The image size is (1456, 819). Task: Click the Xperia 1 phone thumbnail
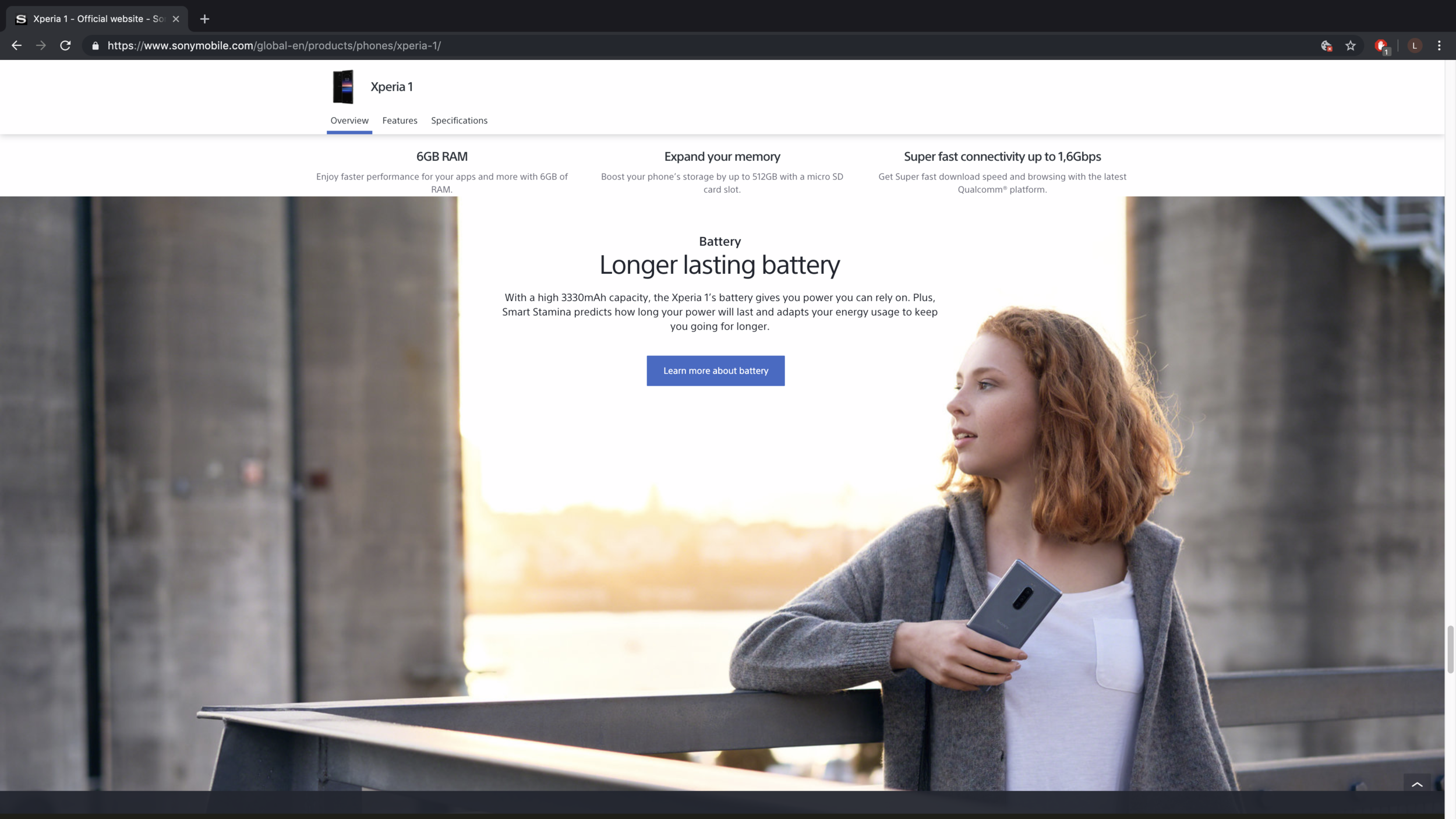click(343, 87)
